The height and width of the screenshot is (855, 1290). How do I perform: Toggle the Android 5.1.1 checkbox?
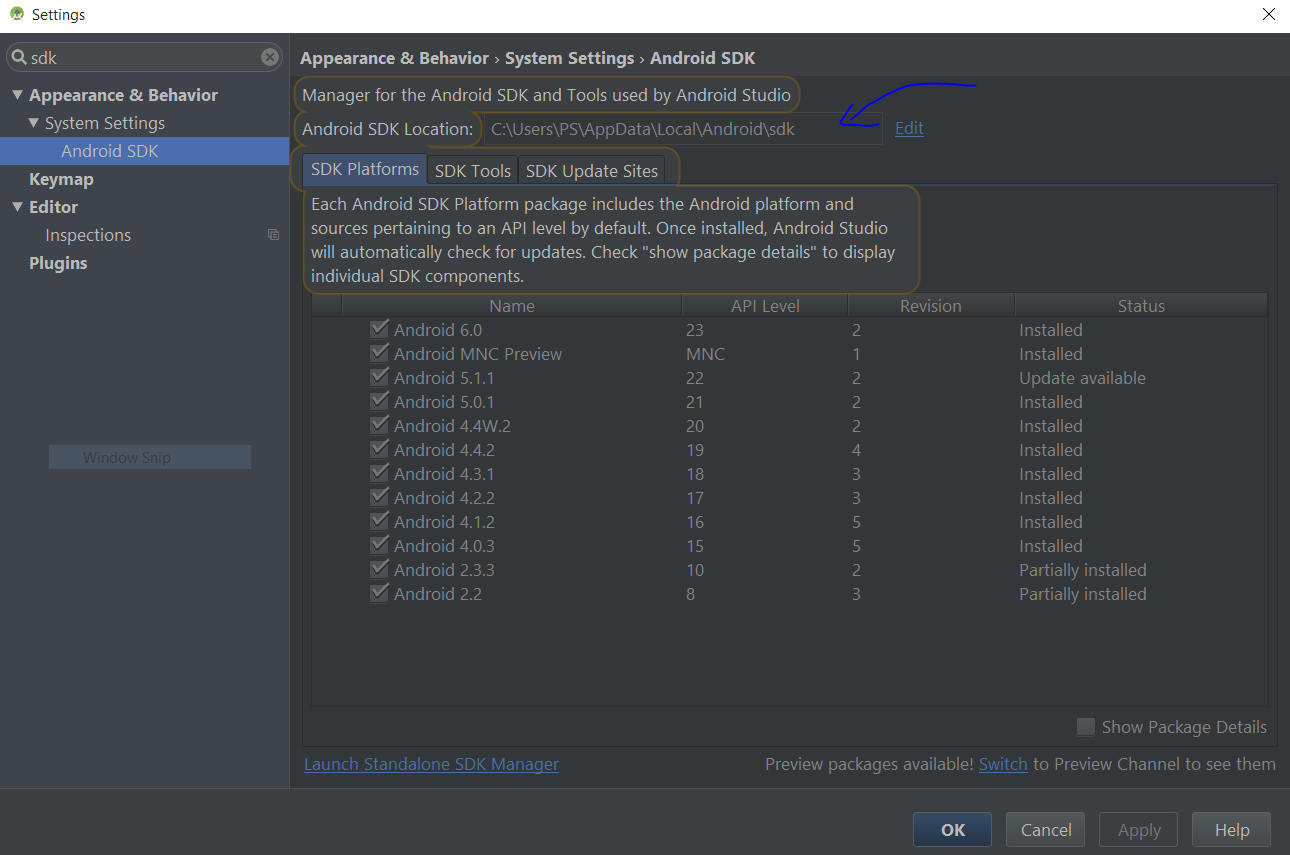click(379, 377)
